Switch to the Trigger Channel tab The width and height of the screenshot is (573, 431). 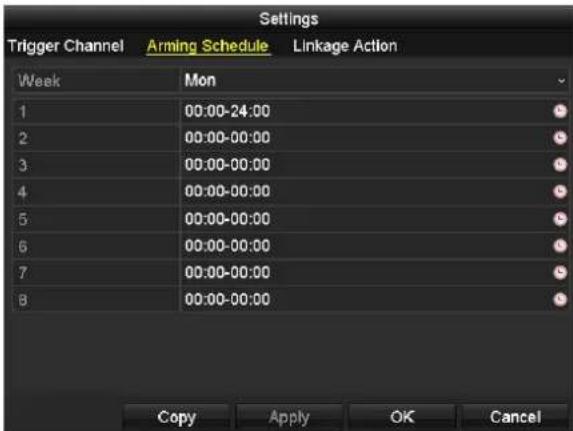[66, 46]
